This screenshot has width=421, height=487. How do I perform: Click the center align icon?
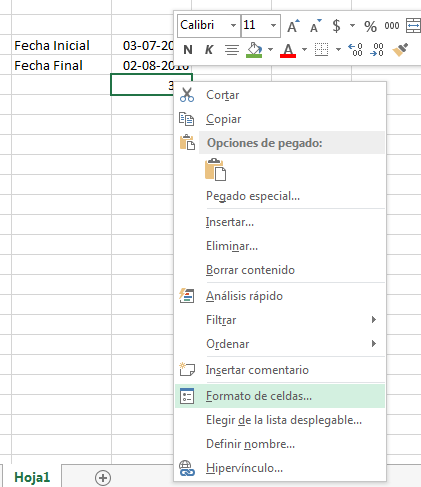coord(232,50)
